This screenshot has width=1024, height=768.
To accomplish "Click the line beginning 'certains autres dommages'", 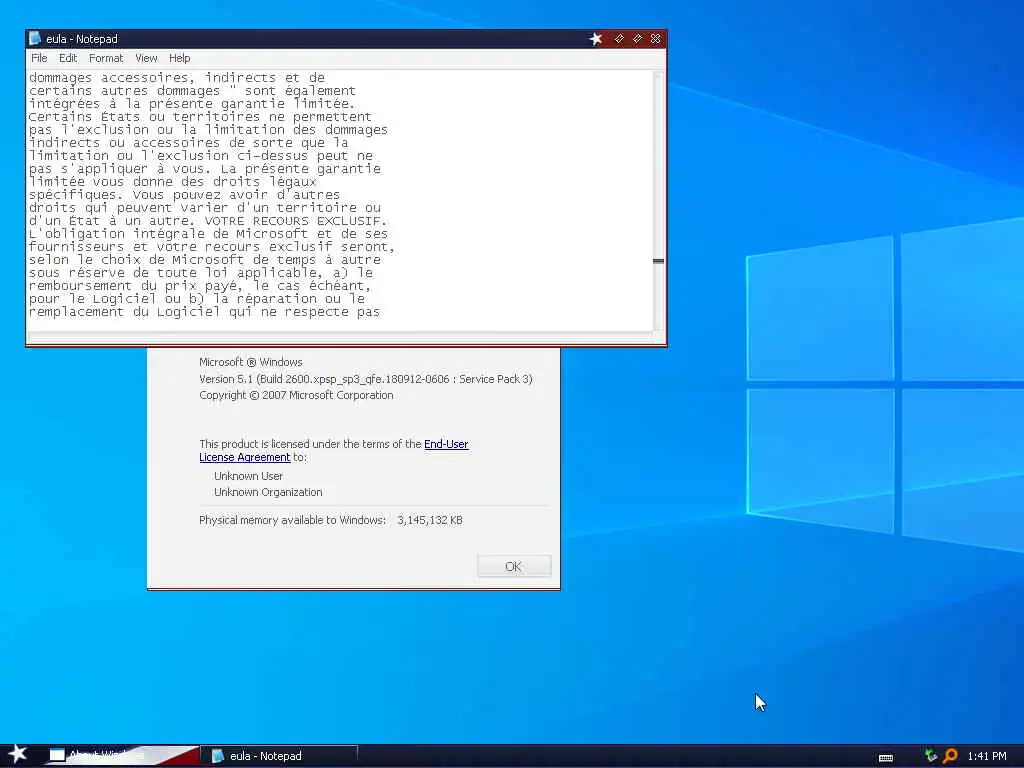I will pos(193,91).
